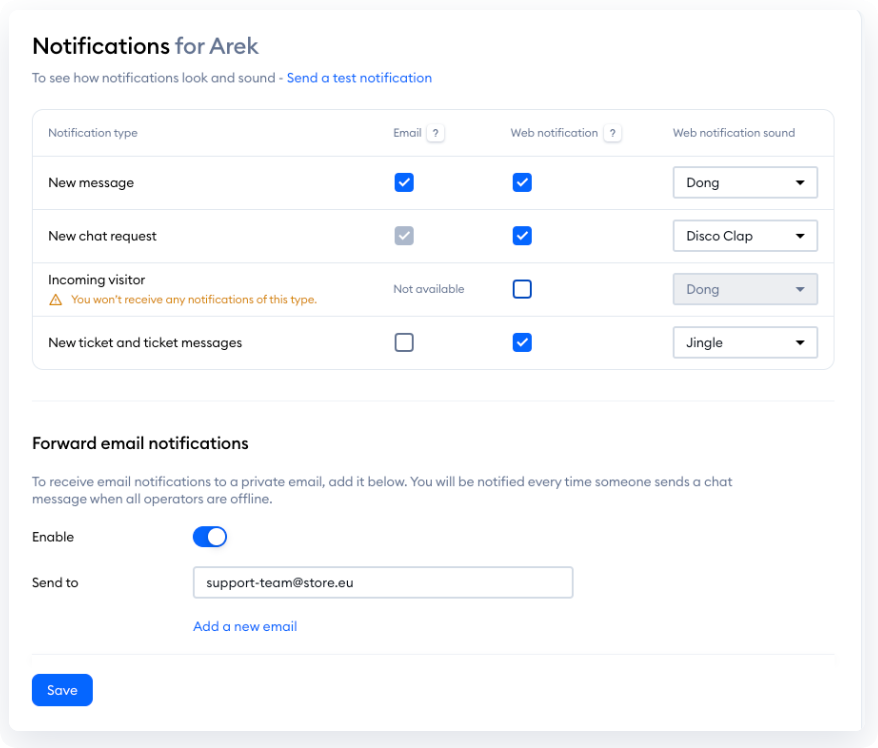This screenshot has height=748, width=878.
Task: Click the Email help question mark icon
Action: [x=435, y=133]
